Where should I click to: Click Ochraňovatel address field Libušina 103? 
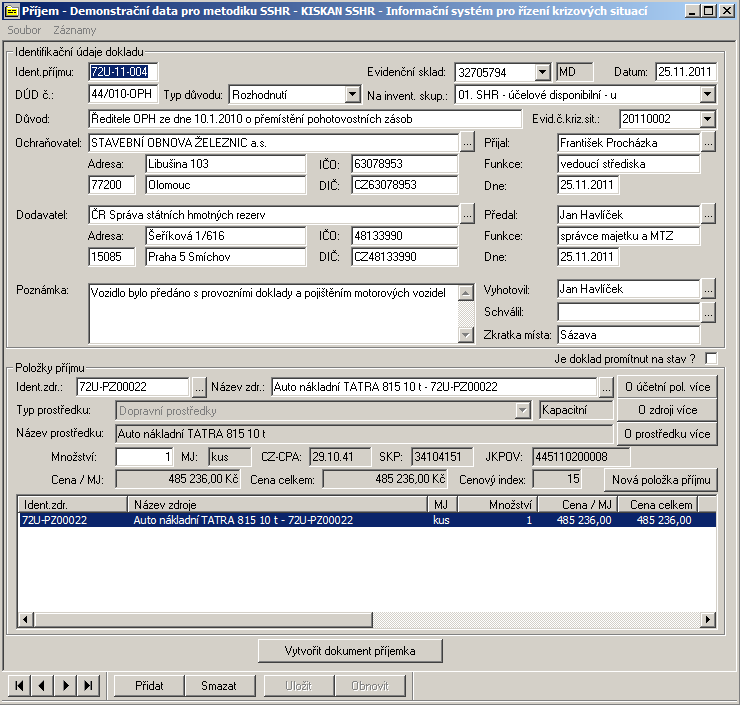(x=226, y=164)
